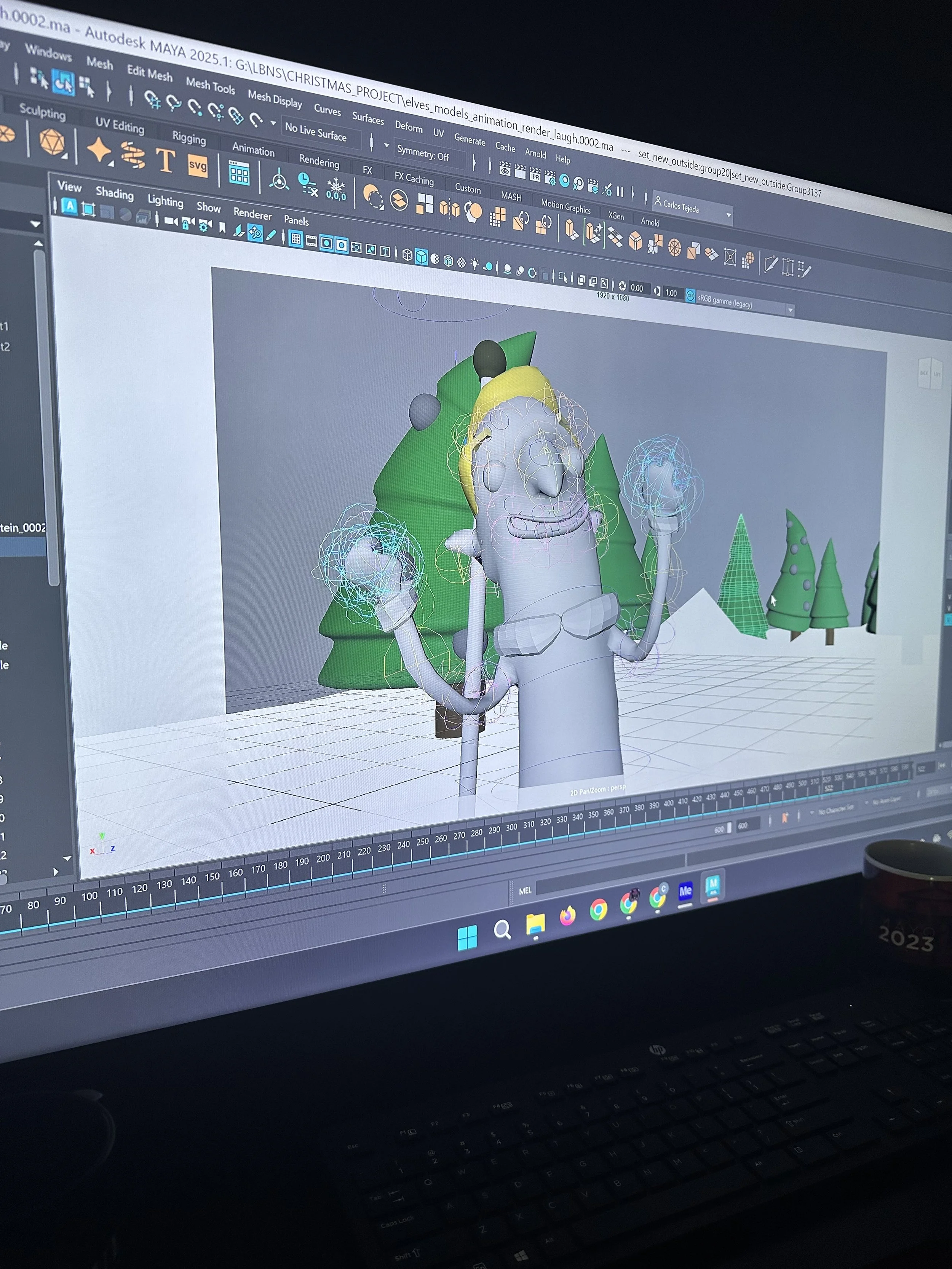Toggle the color management ON button
952x1269 pixels.
tap(690, 296)
